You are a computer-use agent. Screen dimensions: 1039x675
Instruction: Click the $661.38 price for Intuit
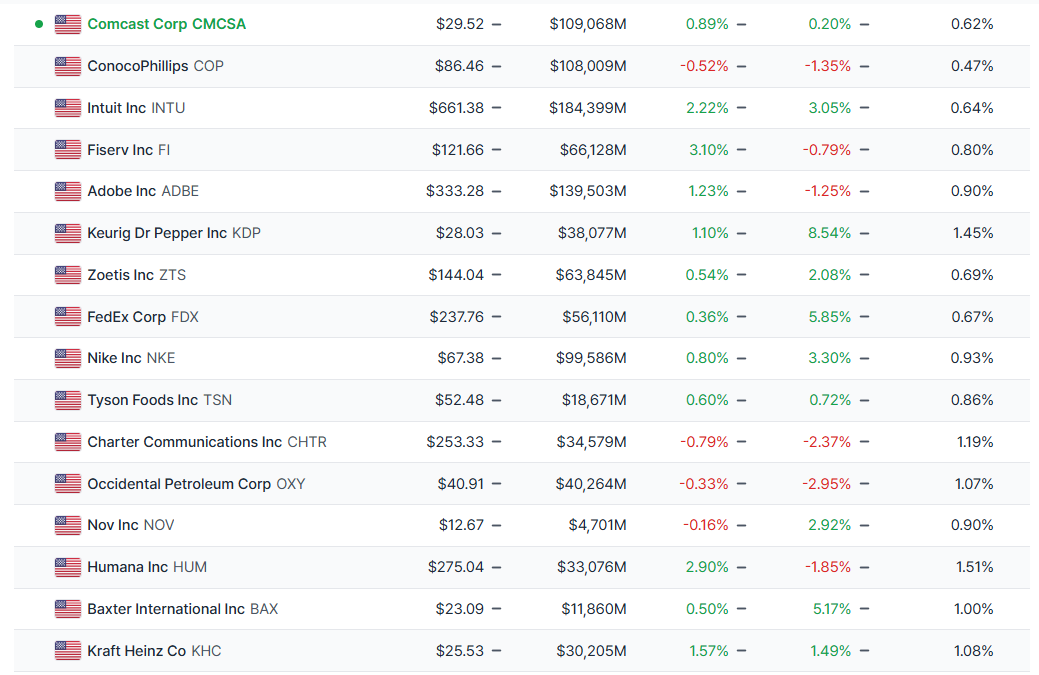(x=456, y=108)
